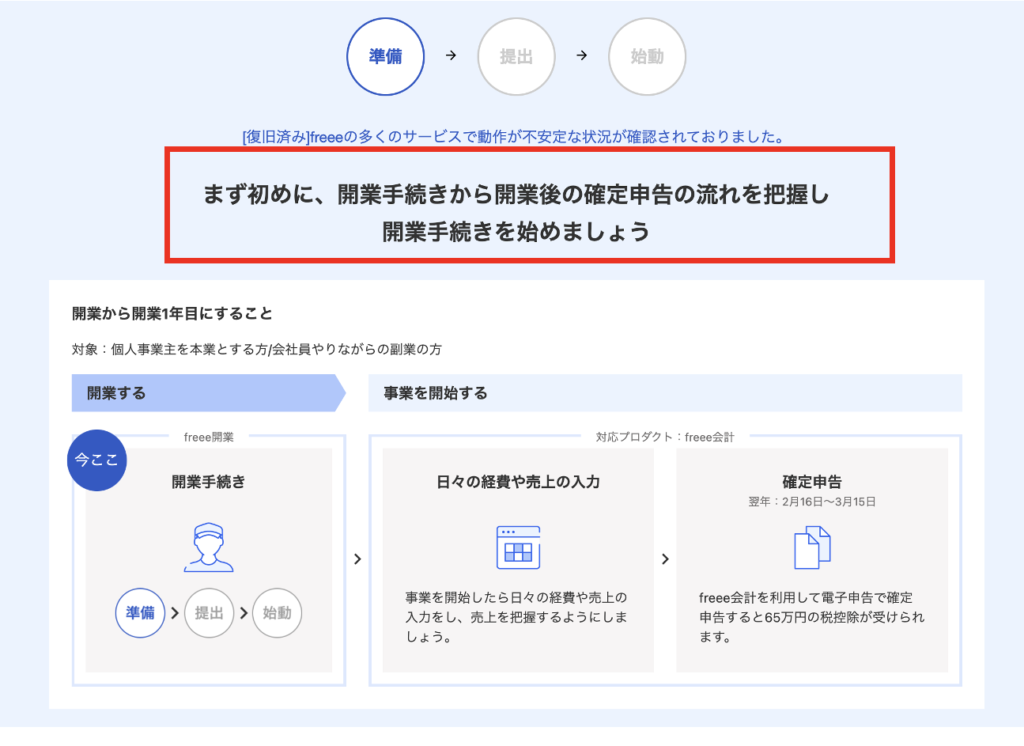Click the 今ここ blue badge
Viewport: 1024px width, 746px height.
click(x=96, y=461)
